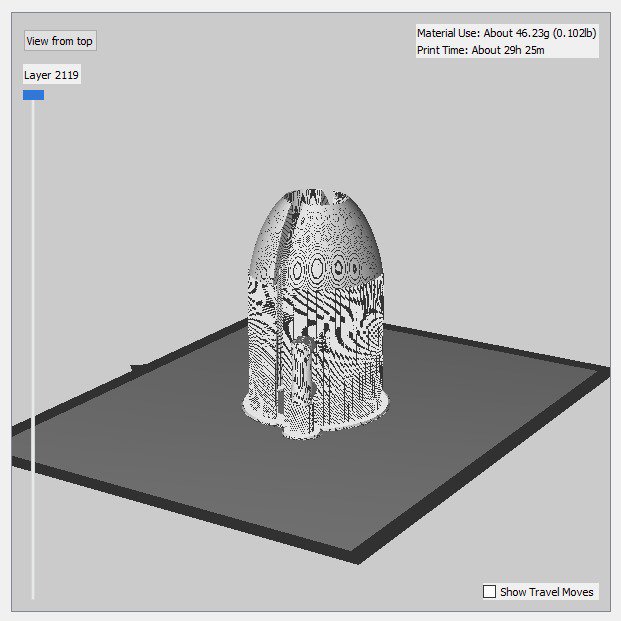Screen dimensions: 621x621
Task: Click the build plate surface right of the model
Action: click(480, 420)
